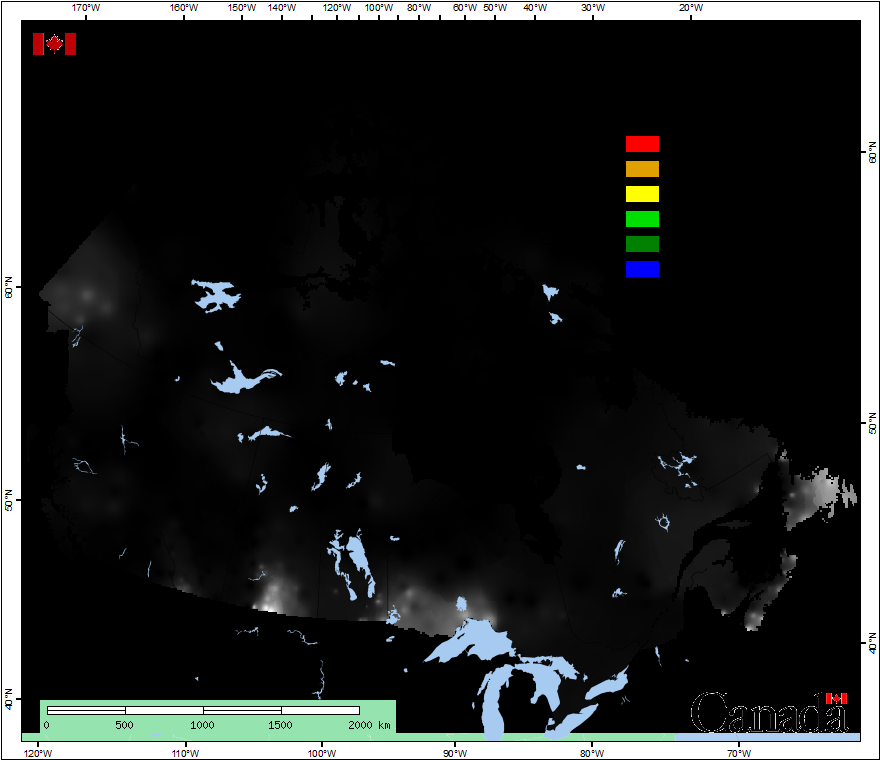Image resolution: width=880 pixels, height=760 pixels.
Task: Click the 70°W label on bottom axis
Action: [739, 753]
